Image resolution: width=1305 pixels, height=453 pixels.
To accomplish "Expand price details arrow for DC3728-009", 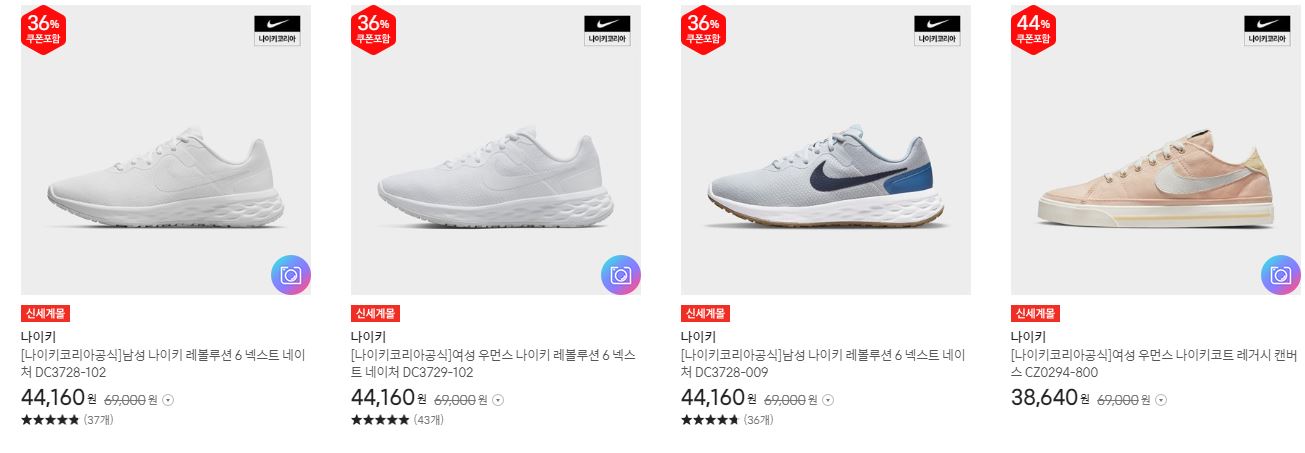I will (828, 400).
